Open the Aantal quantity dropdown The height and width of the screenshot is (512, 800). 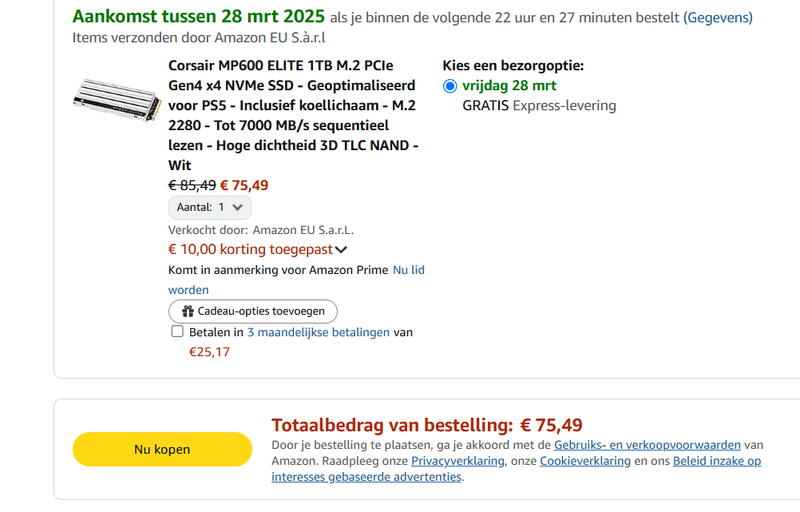pos(210,207)
